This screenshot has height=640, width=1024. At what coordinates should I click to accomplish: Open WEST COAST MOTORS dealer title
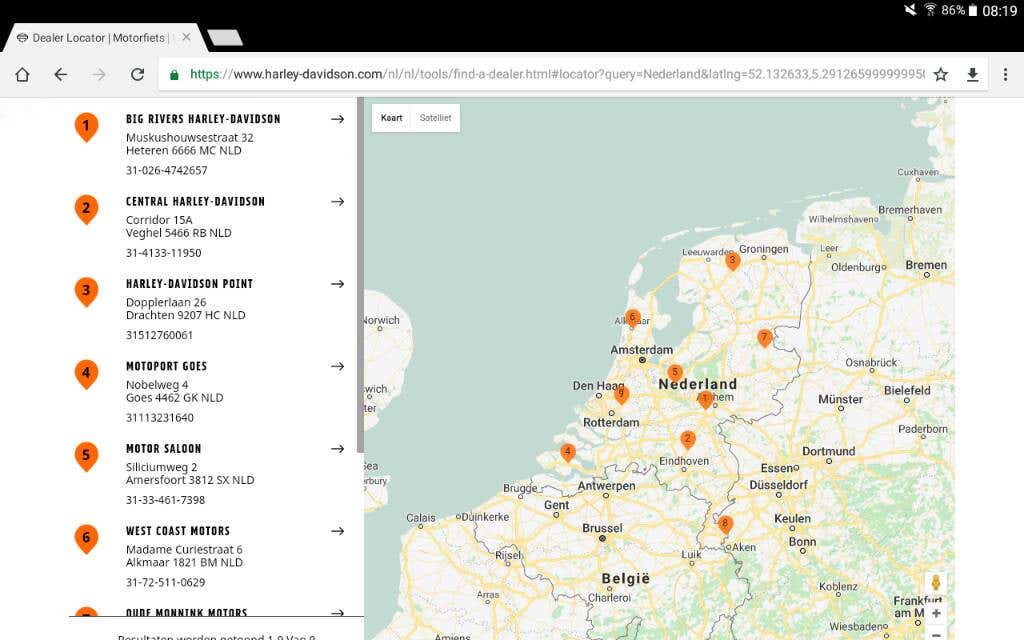tap(178, 531)
